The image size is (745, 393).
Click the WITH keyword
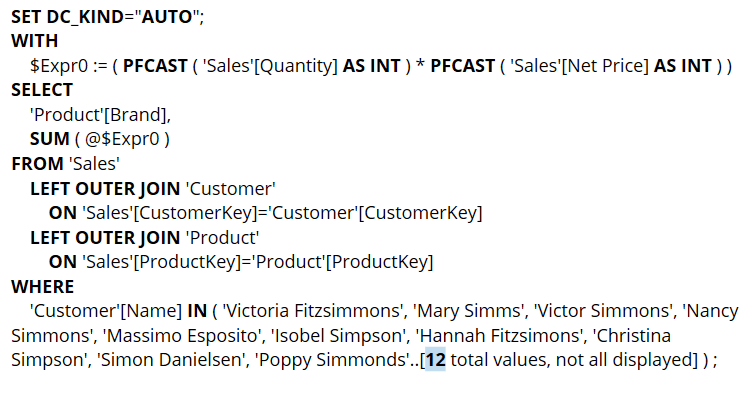click(x=35, y=41)
